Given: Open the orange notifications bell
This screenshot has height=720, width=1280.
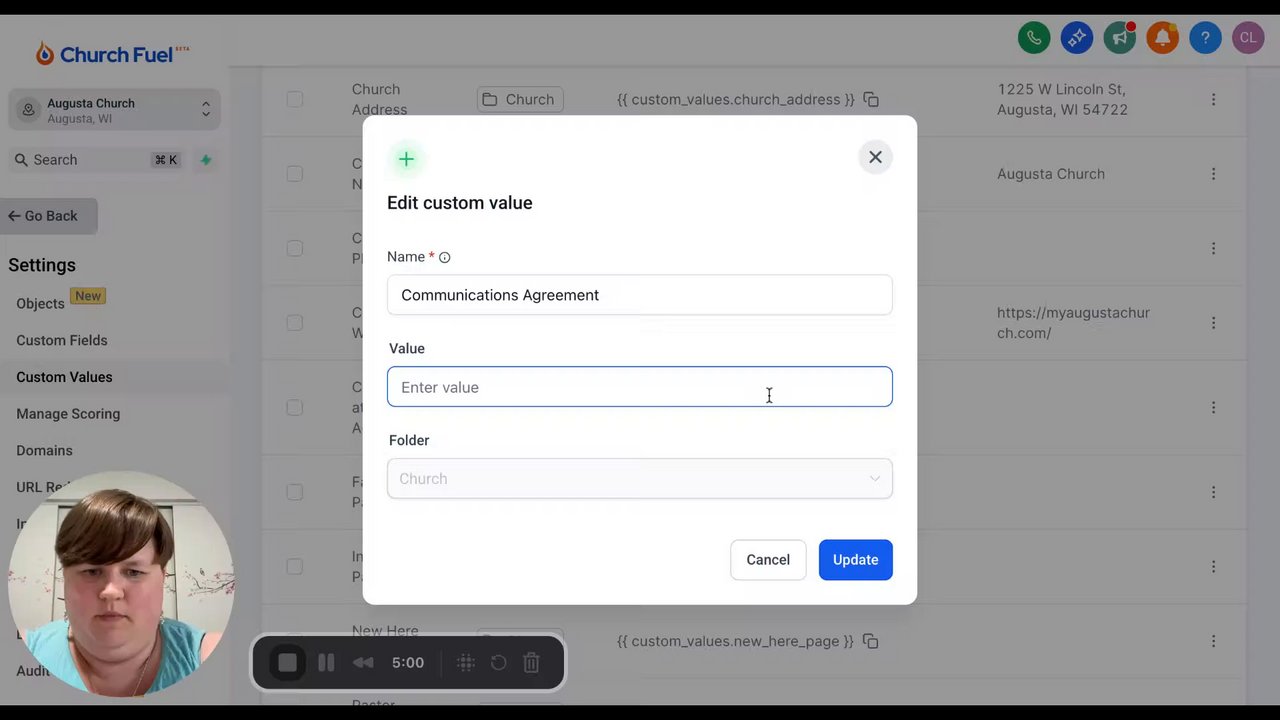Looking at the screenshot, I should coord(1162,38).
